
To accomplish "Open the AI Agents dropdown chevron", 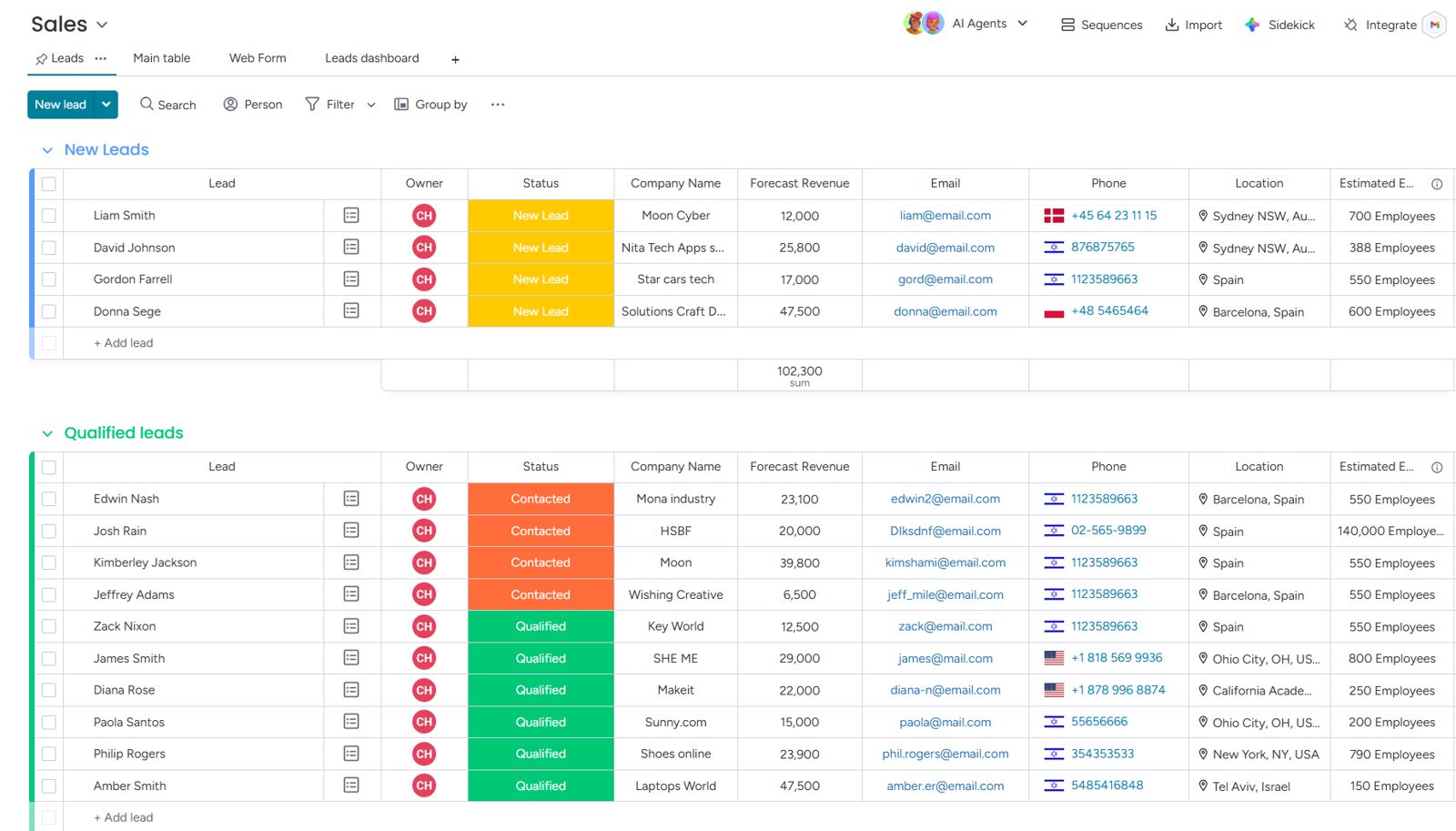I will 1022,24.
